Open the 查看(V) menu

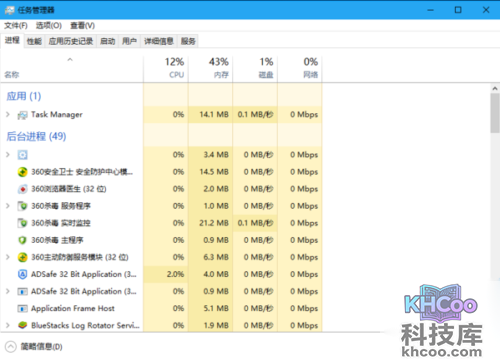(x=82, y=25)
